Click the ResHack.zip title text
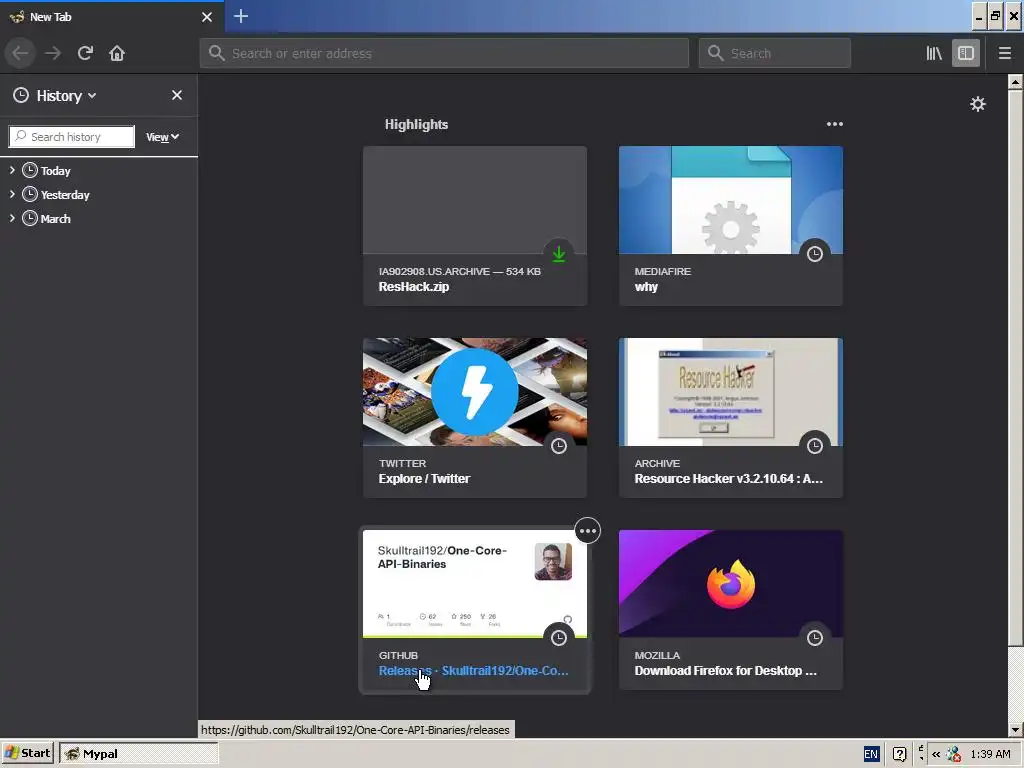Viewport: 1024px width, 768px height. 414,287
